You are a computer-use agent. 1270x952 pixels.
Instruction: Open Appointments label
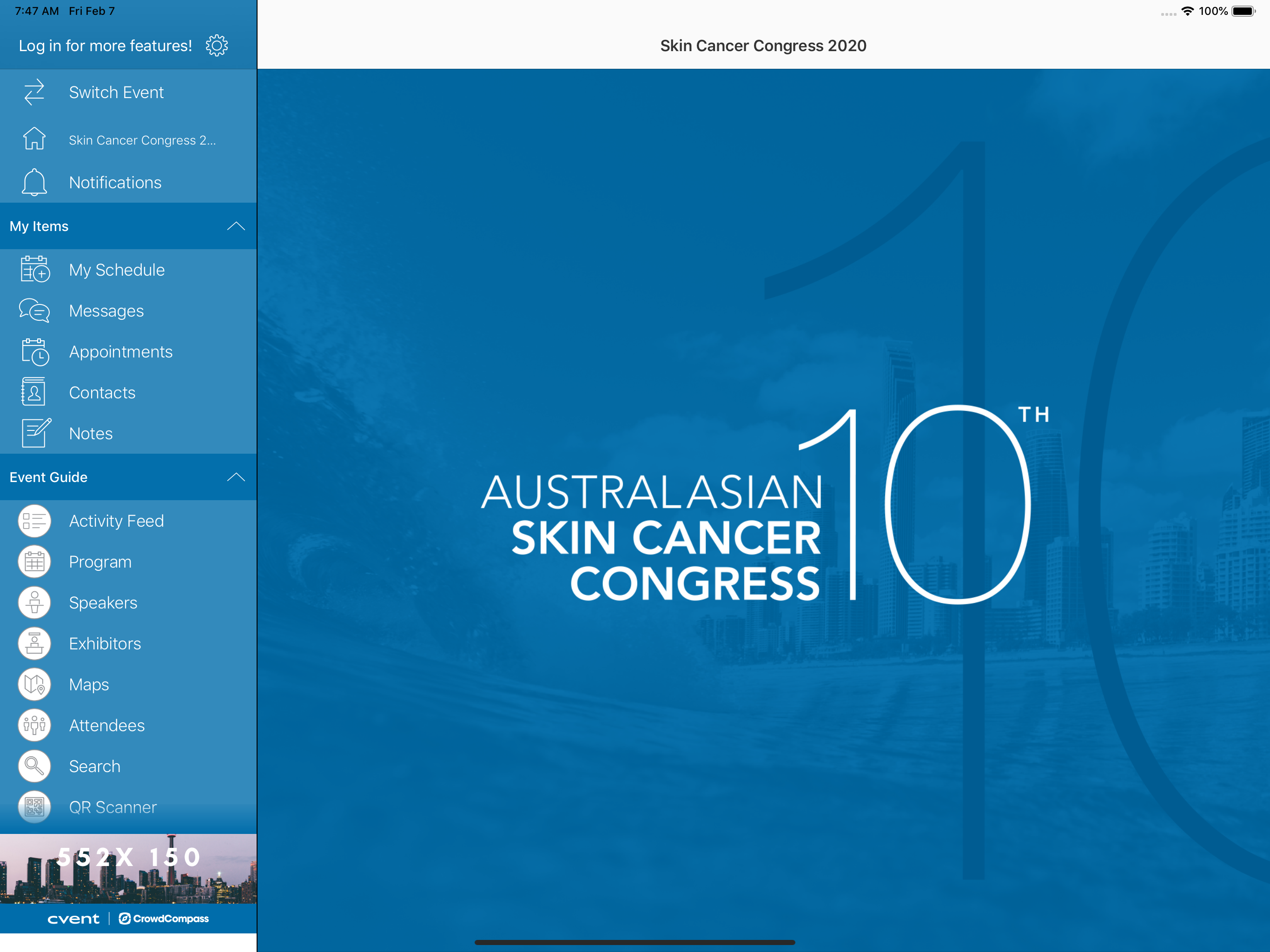click(x=120, y=351)
